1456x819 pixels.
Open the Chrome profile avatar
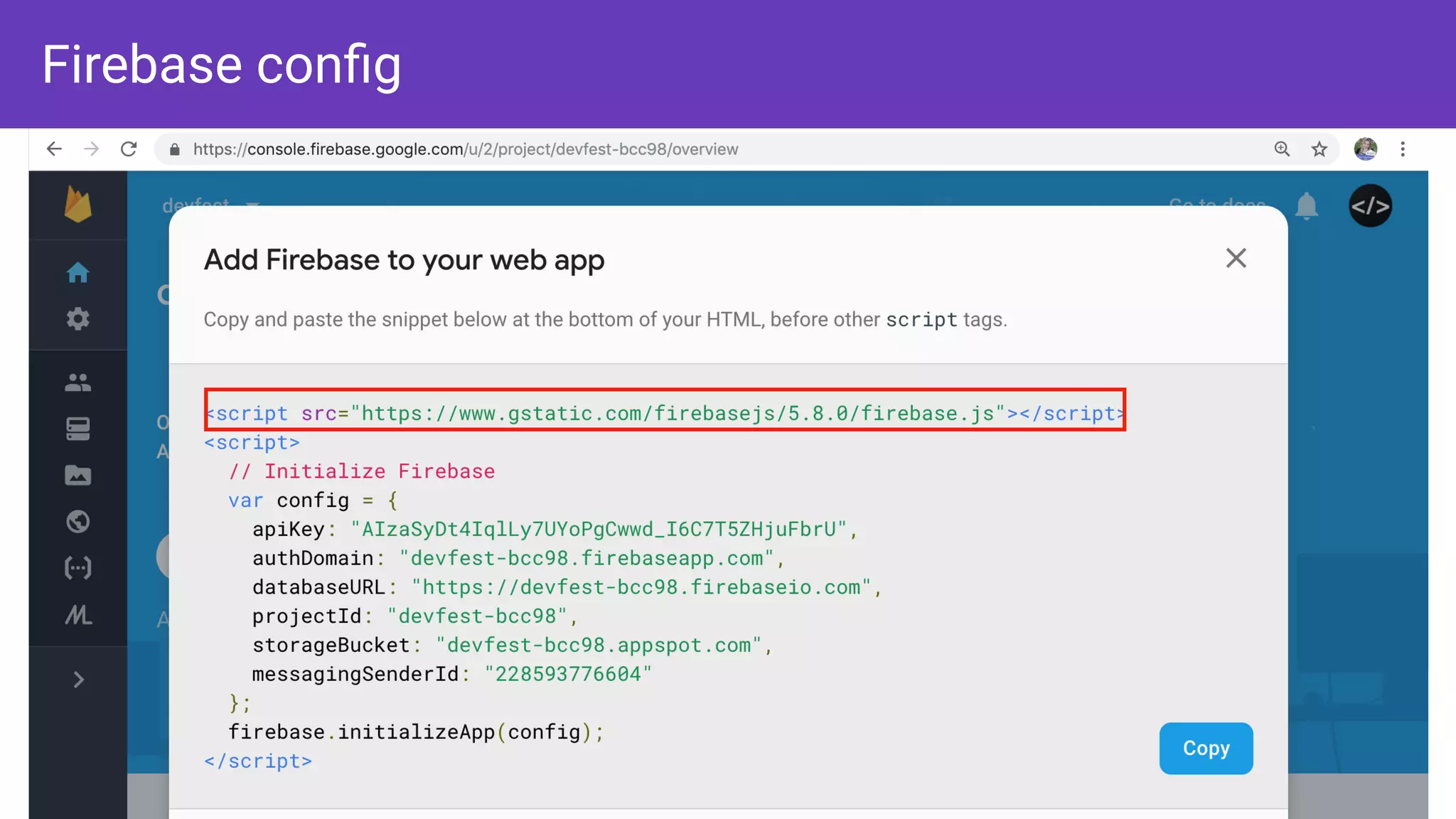click(1366, 149)
